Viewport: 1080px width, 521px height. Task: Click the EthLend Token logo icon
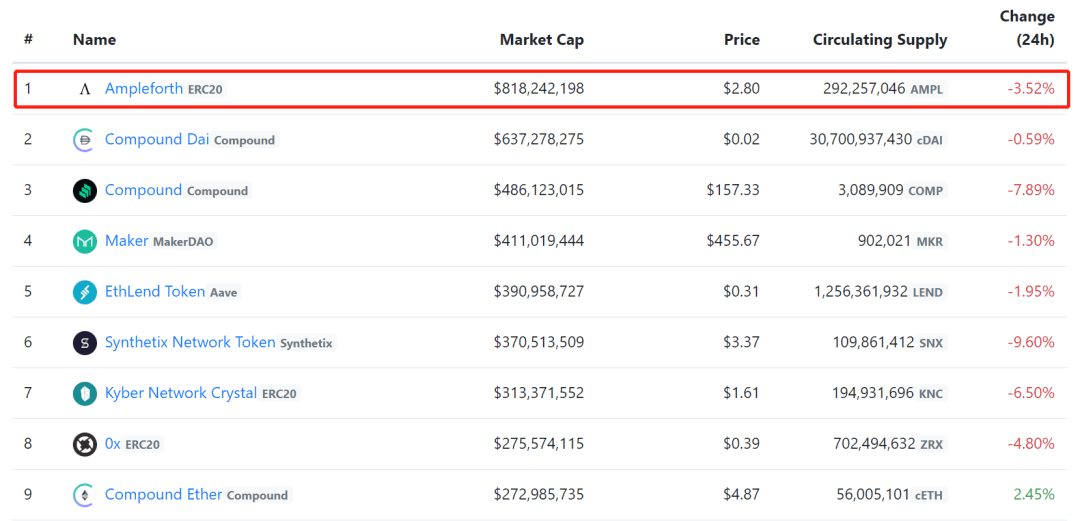tap(85, 292)
